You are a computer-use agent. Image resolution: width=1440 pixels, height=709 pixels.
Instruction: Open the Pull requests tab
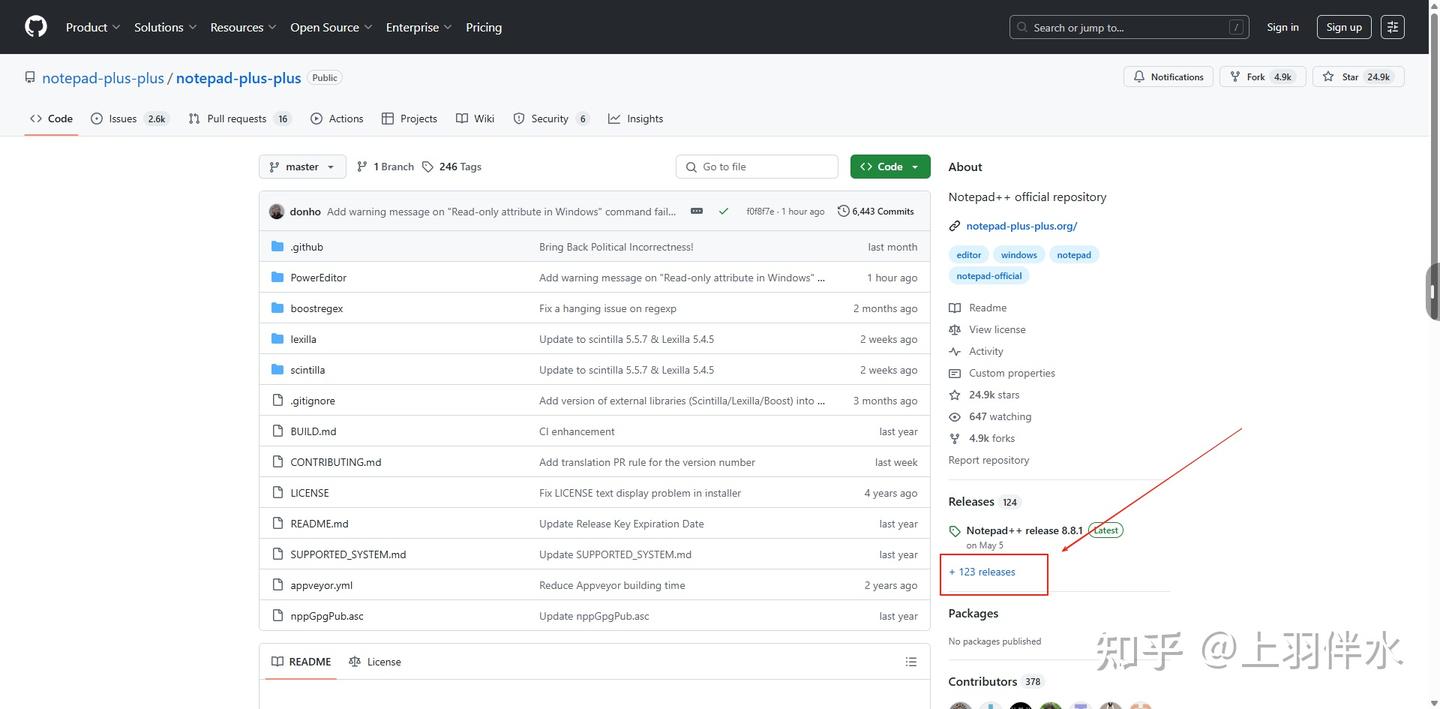pos(237,119)
